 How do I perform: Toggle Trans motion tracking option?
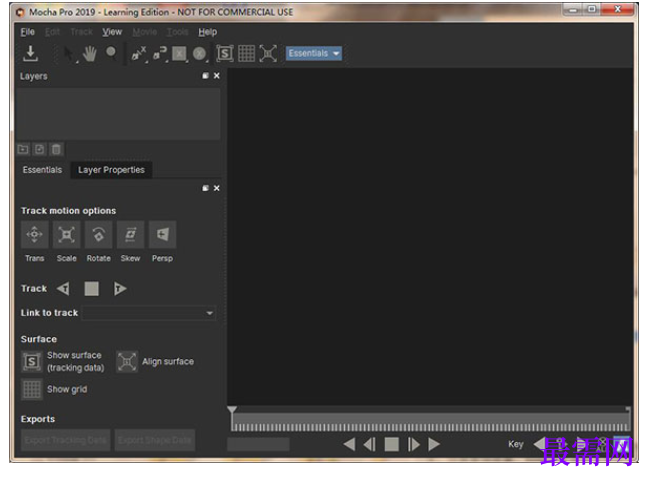[35, 234]
